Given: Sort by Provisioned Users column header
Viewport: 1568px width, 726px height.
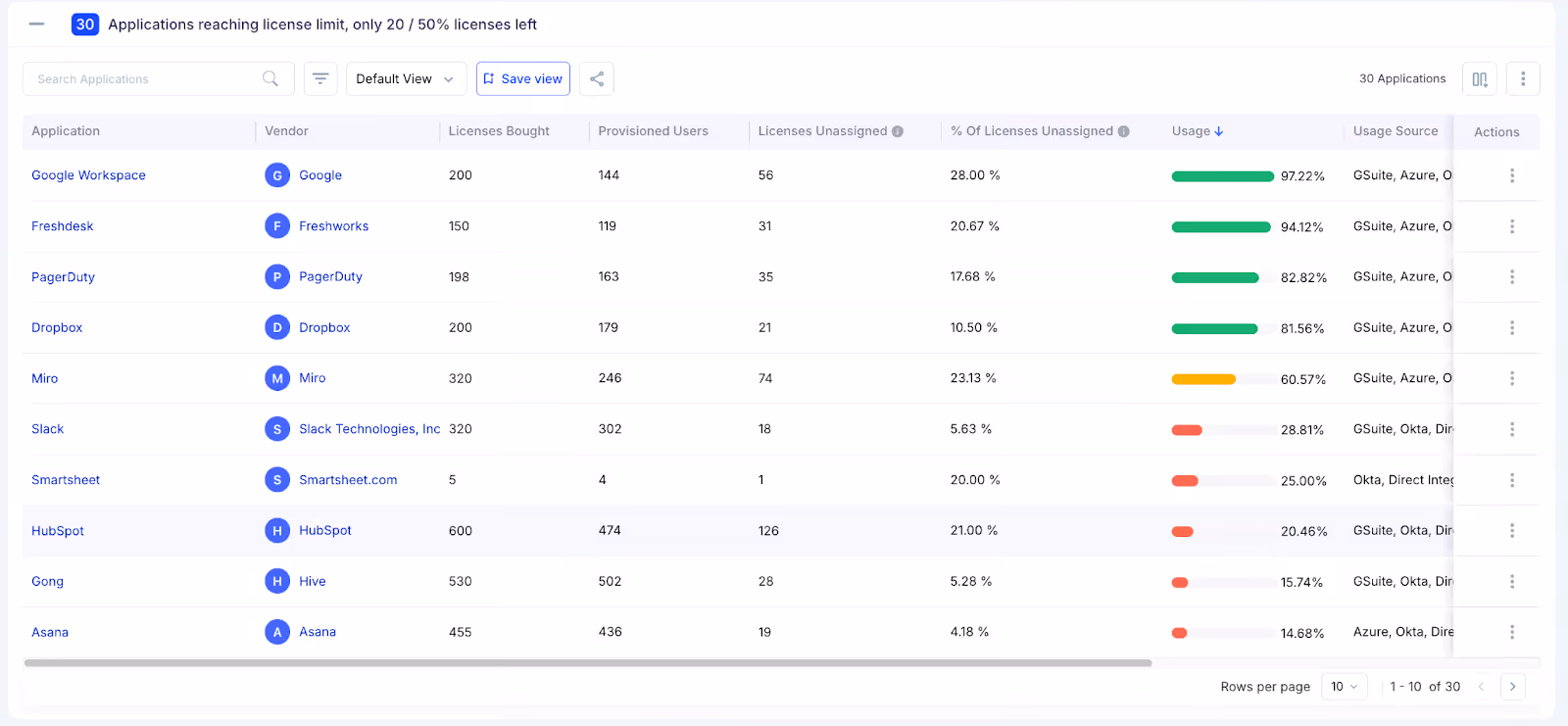Looking at the screenshot, I should tap(654, 131).
